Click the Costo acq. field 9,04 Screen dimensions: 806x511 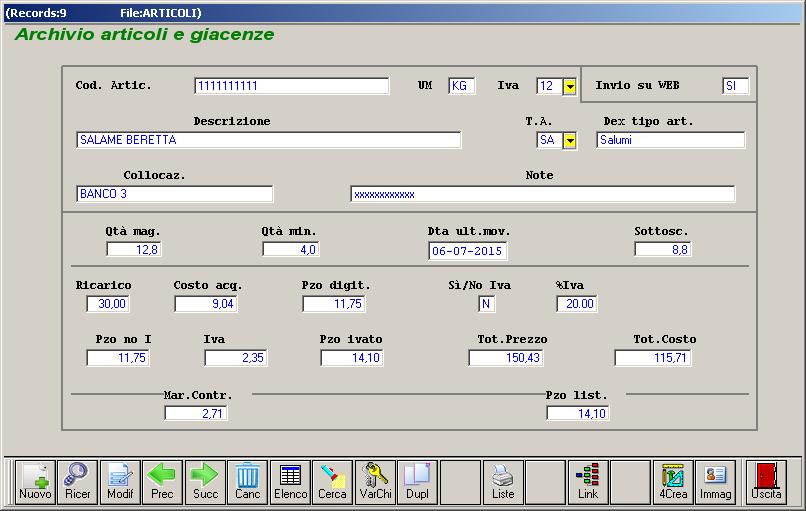[x=206, y=304]
